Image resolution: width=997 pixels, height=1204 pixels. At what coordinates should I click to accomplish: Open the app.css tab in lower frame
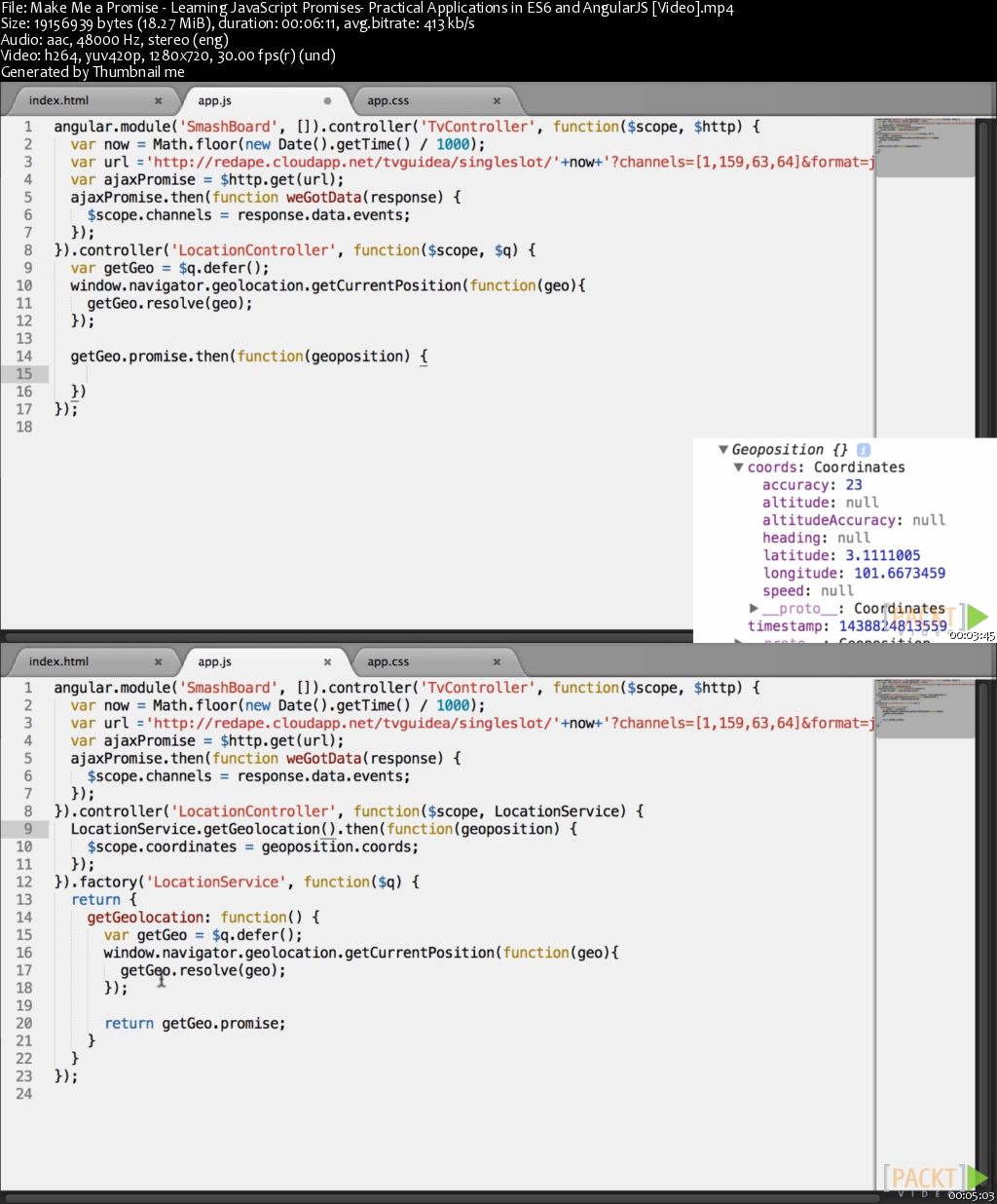(388, 661)
